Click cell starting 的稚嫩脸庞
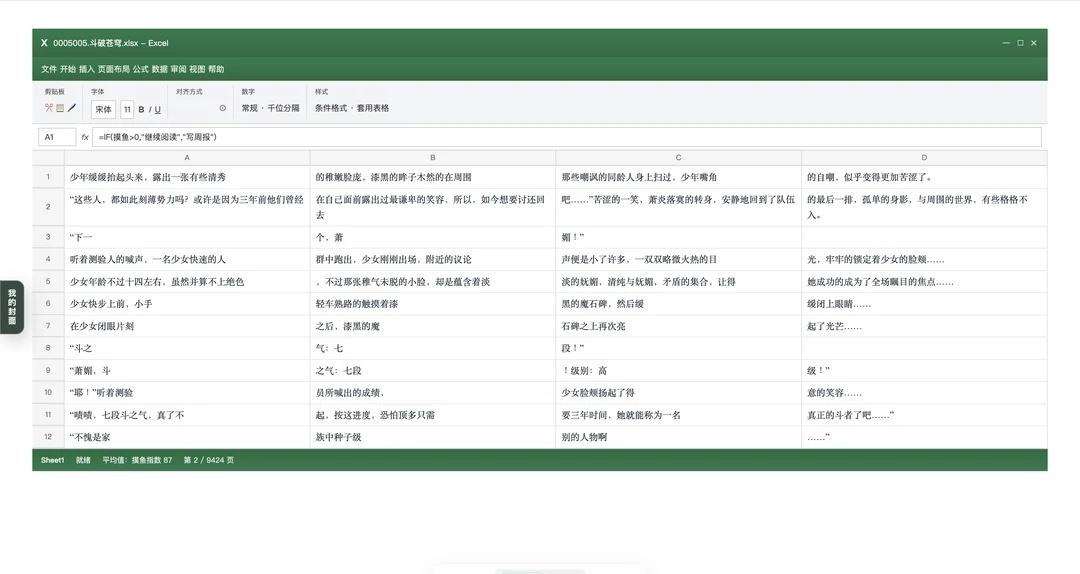Image resolution: width=1080 pixels, height=574 pixels. [x=433, y=177]
